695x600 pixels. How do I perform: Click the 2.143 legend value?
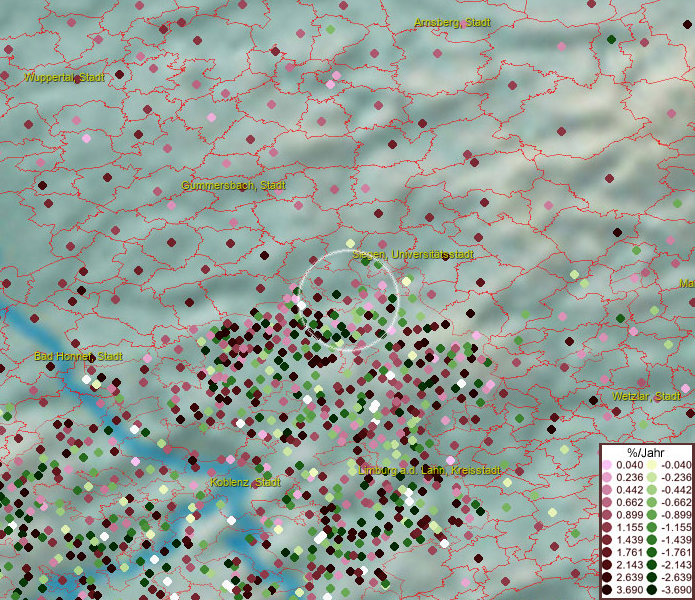coord(629,565)
